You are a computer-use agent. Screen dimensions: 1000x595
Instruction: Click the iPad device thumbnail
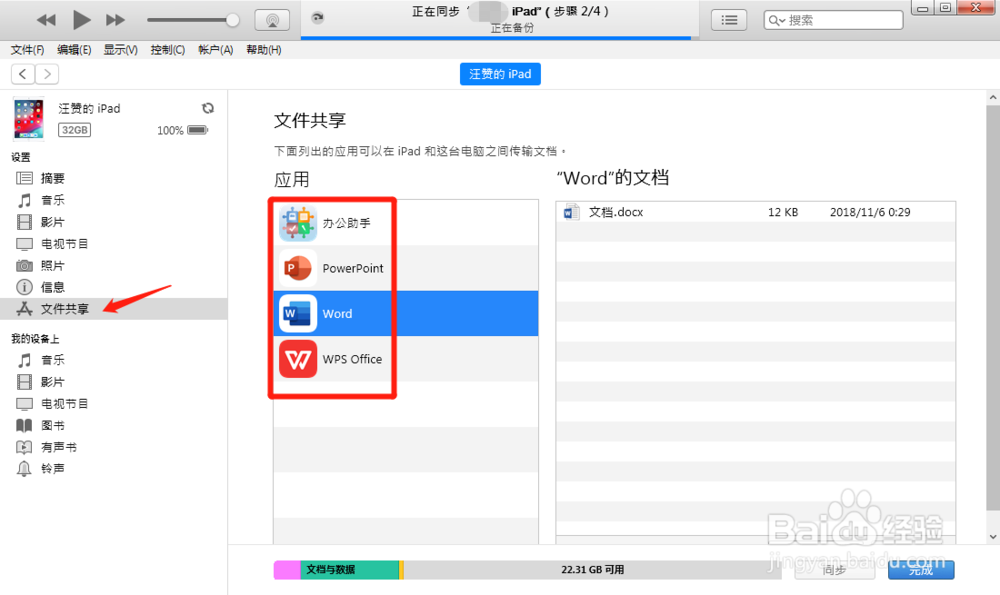29,119
